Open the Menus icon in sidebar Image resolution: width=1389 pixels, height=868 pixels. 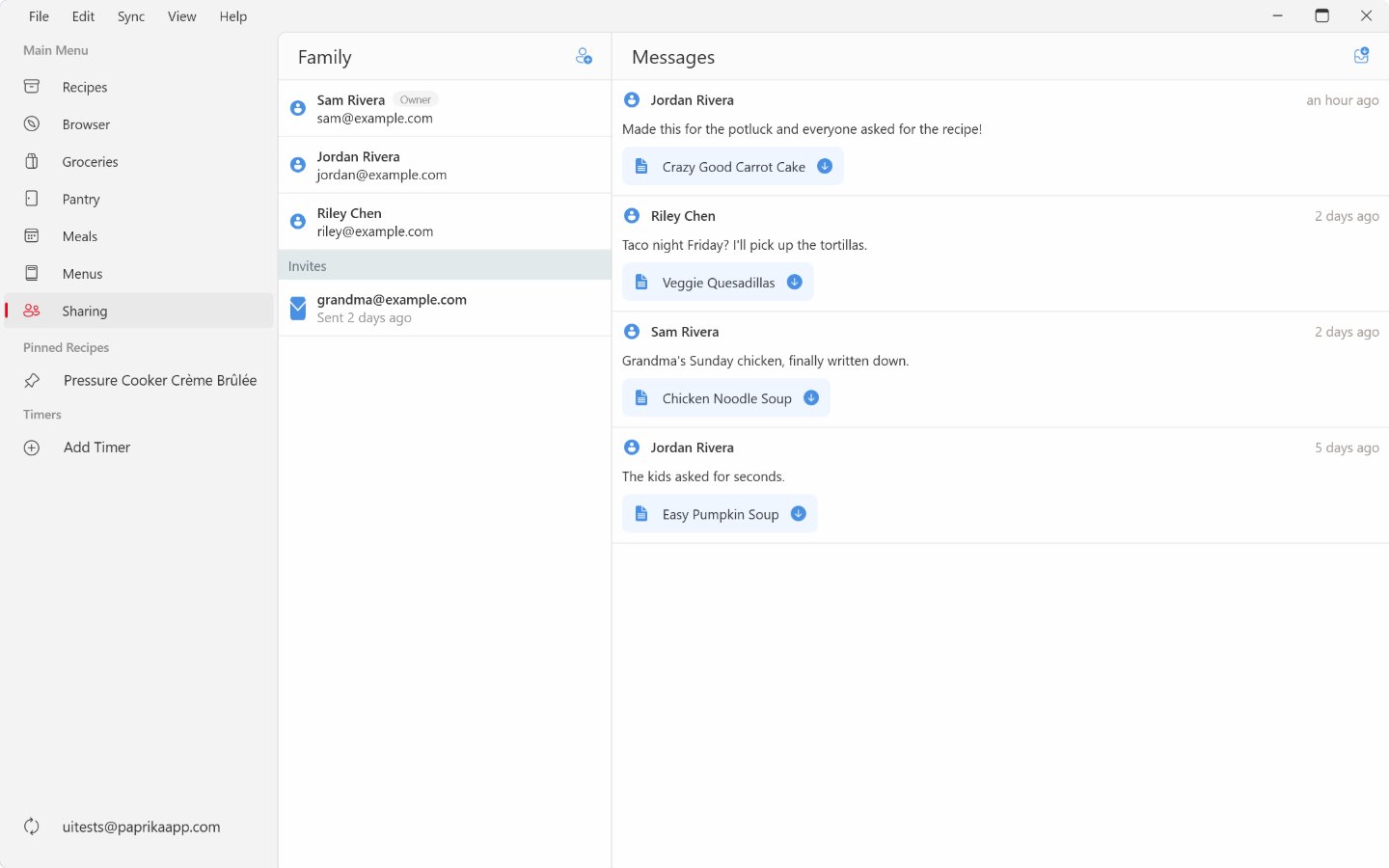coord(32,273)
